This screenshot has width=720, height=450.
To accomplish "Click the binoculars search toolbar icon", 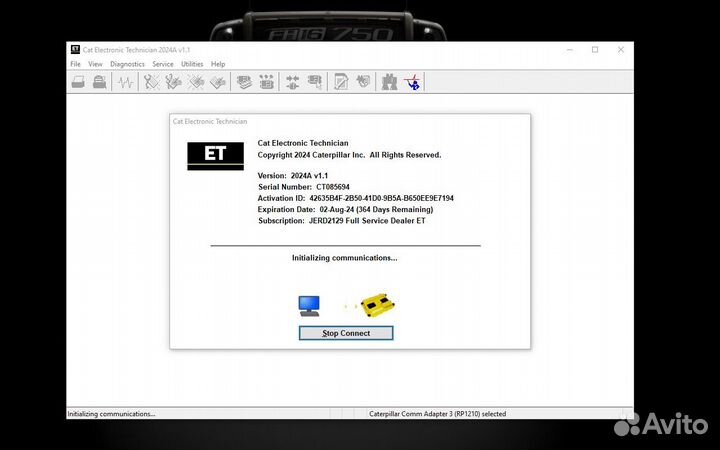I will [389, 82].
